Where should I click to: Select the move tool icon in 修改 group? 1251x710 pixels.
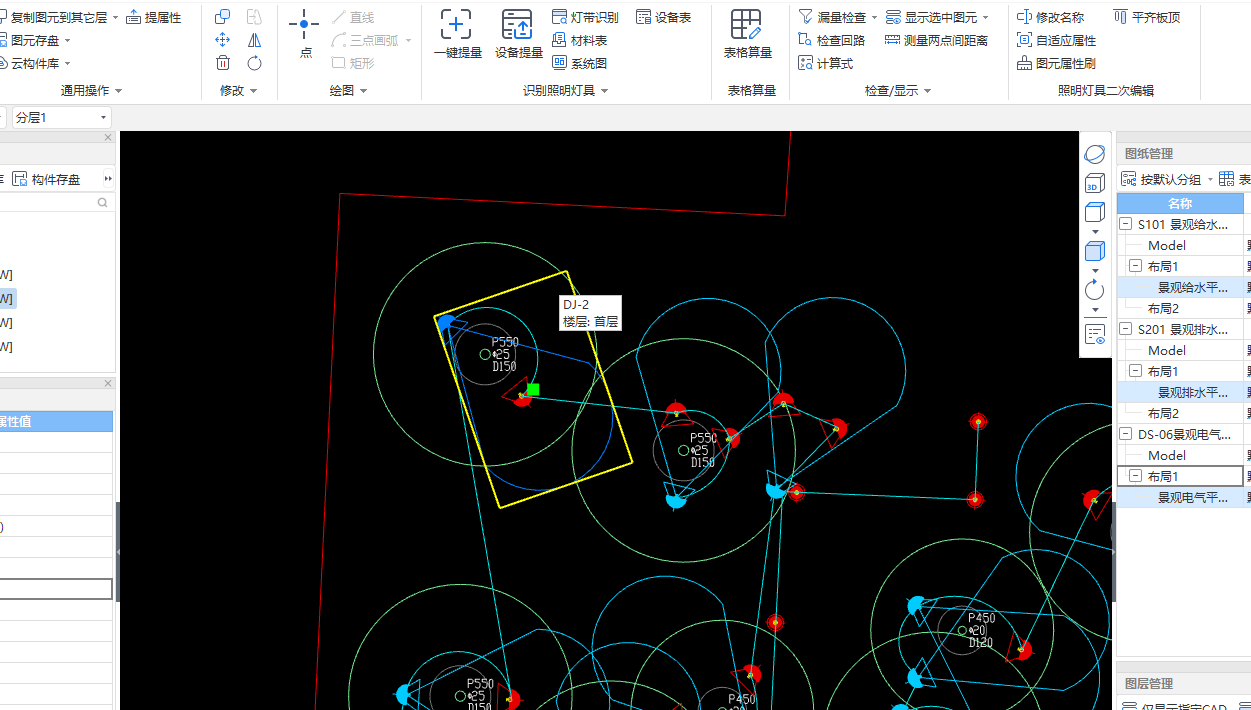(x=223, y=40)
